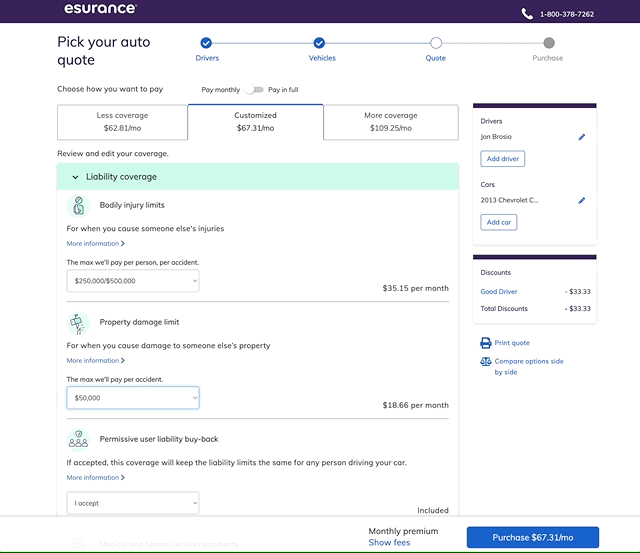Screen dimensions: 640x553
Task: Click the Purchase step label
Action: [548, 58]
